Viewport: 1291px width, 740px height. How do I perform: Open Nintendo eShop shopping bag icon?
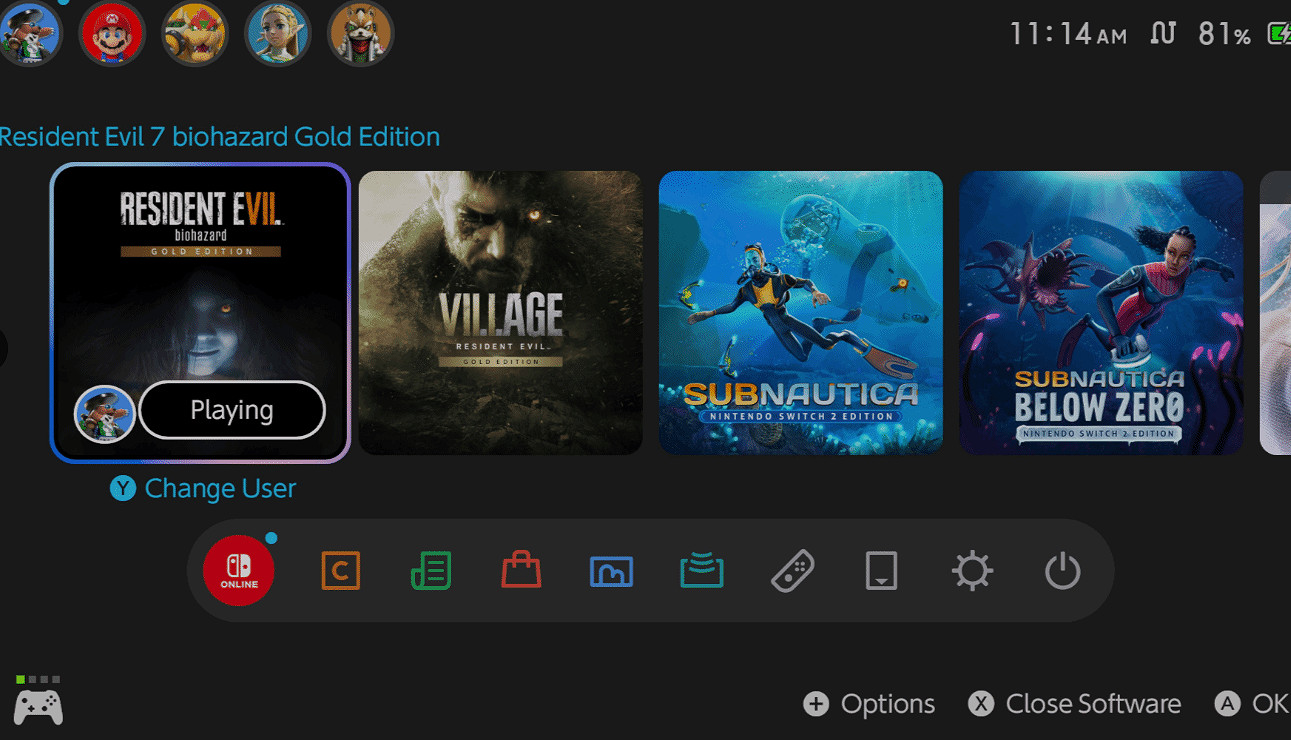521,571
